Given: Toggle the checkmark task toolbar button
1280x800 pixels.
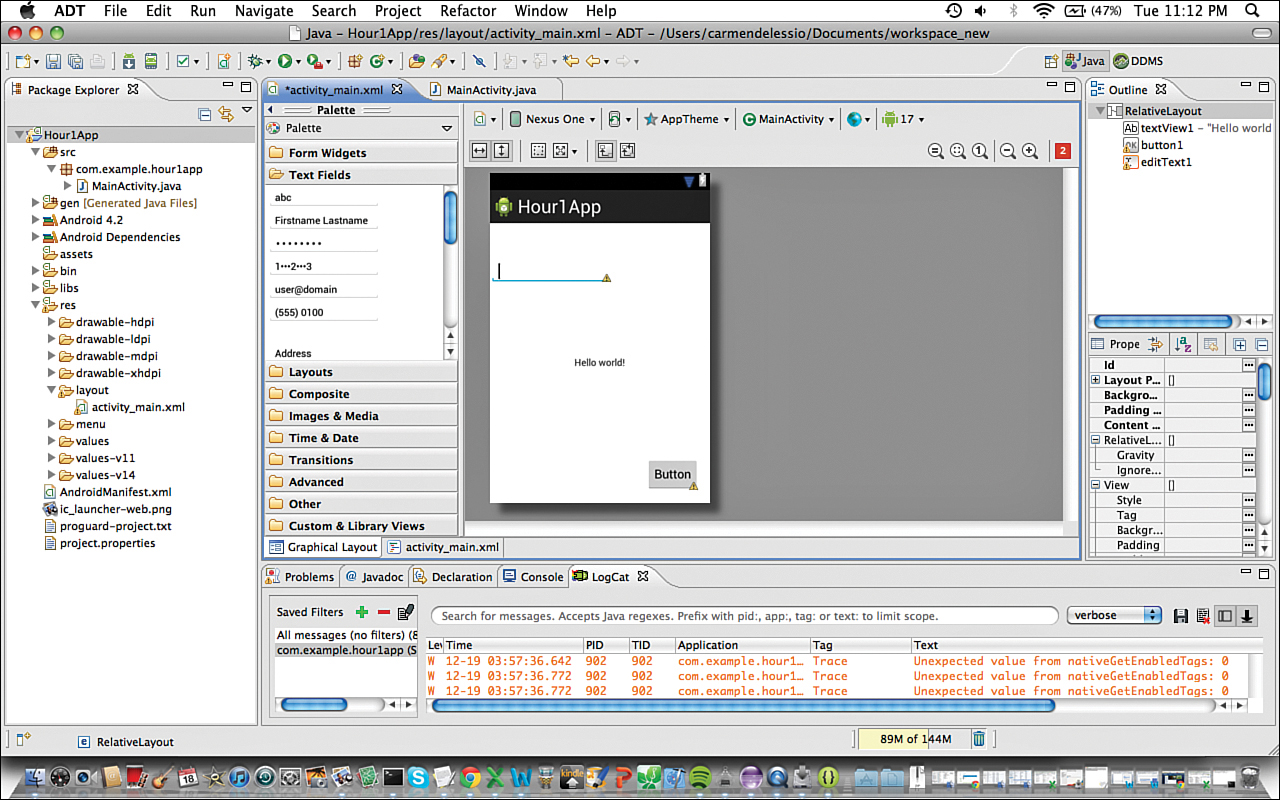Looking at the screenshot, I should pyautogui.click(x=183, y=61).
